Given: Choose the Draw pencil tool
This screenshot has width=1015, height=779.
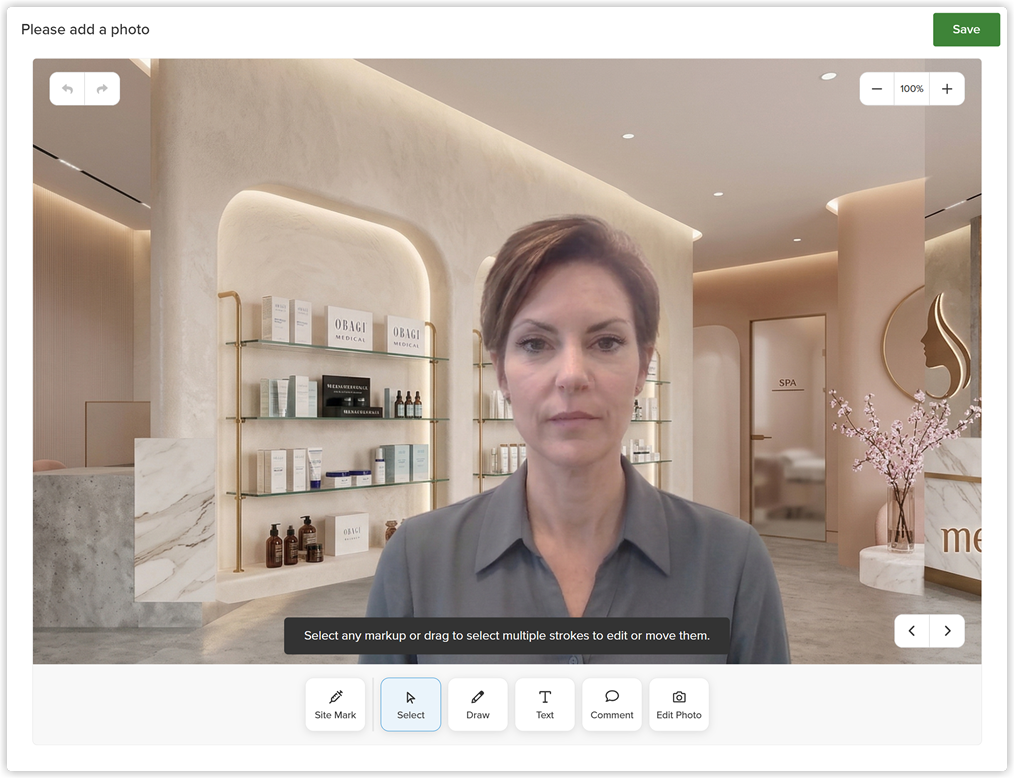Looking at the screenshot, I should [478, 705].
